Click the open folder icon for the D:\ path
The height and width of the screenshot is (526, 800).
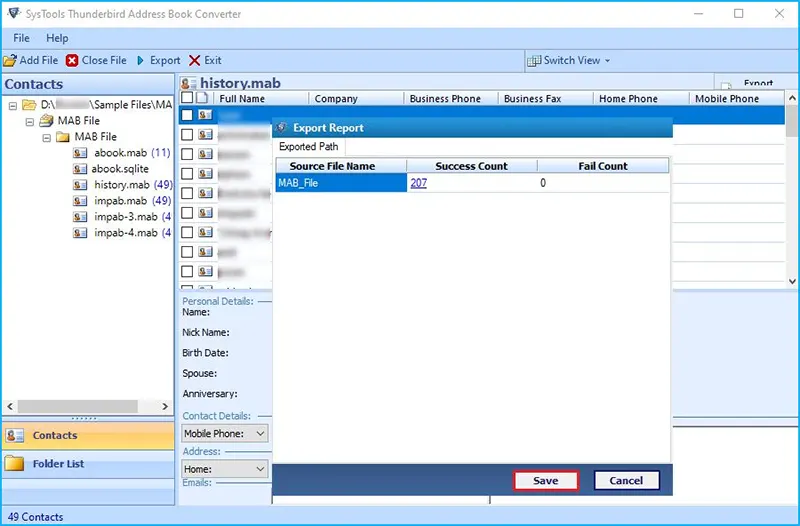pyautogui.click(x=30, y=105)
